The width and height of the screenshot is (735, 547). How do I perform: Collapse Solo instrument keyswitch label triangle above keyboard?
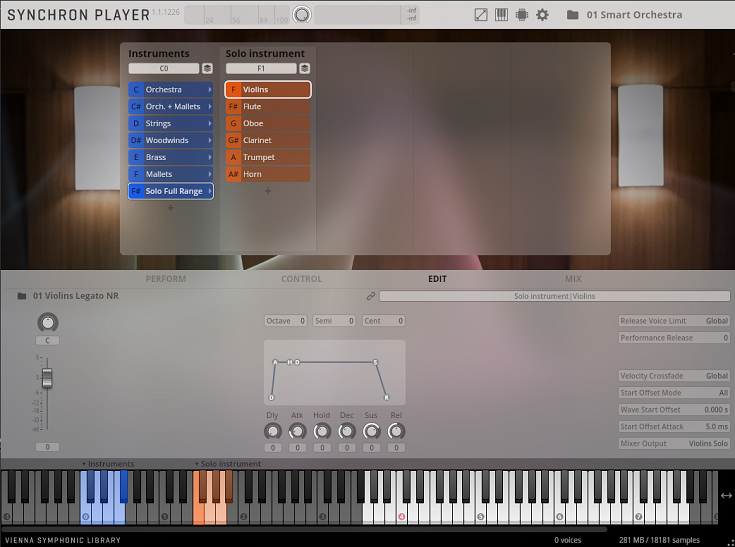[197, 464]
